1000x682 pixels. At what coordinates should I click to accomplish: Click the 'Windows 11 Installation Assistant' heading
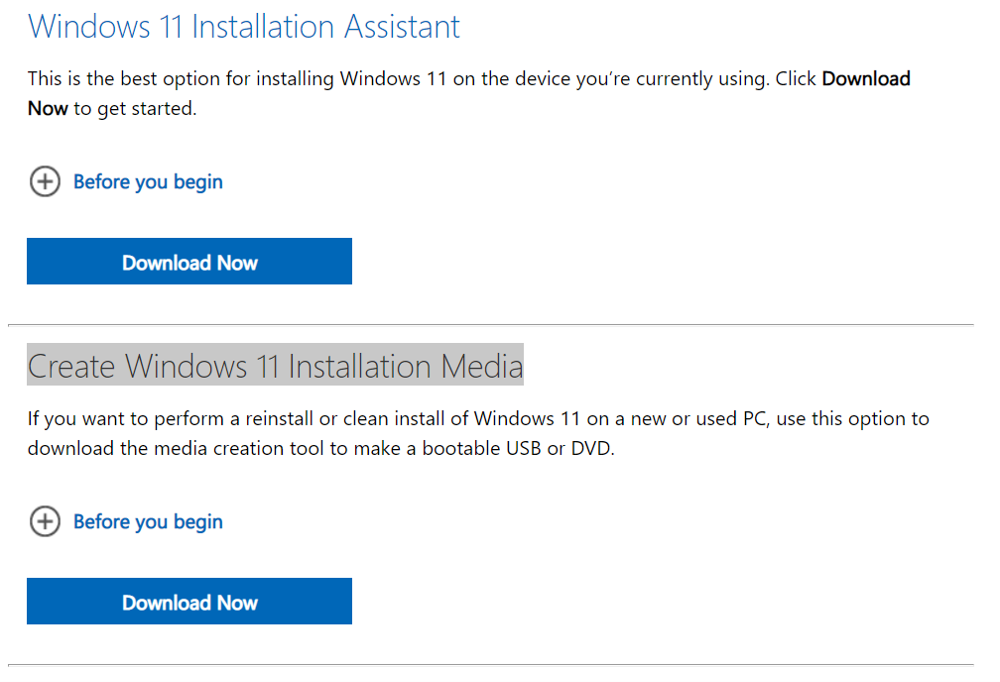[x=244, y=27]
